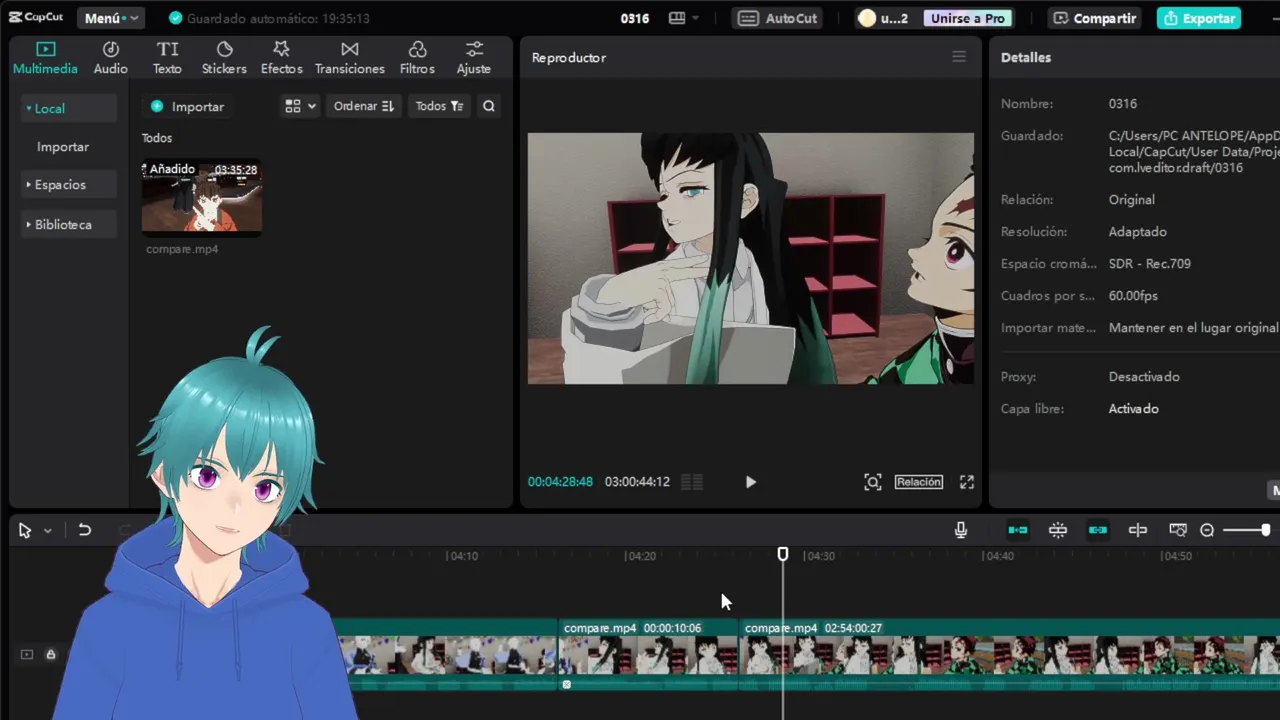Click the clip keyframe marker dot
The height and width of the screenshot is (720, 1280).
coord(566,685)
